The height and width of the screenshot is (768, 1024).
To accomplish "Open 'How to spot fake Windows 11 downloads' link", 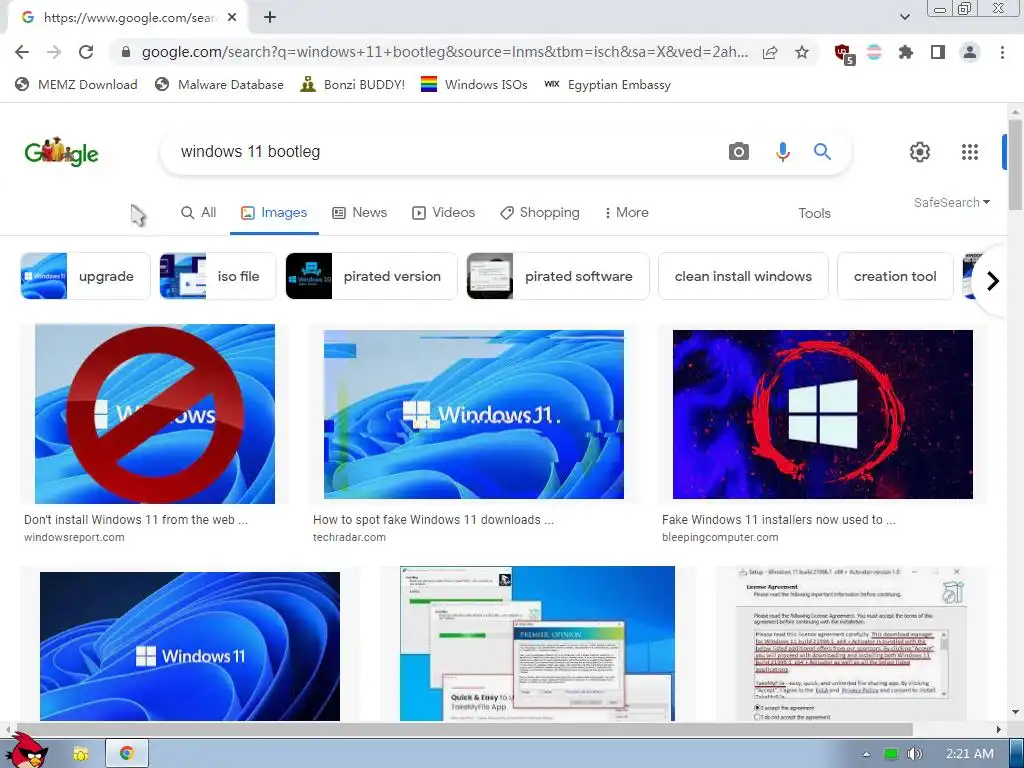I will click(433, 520).
